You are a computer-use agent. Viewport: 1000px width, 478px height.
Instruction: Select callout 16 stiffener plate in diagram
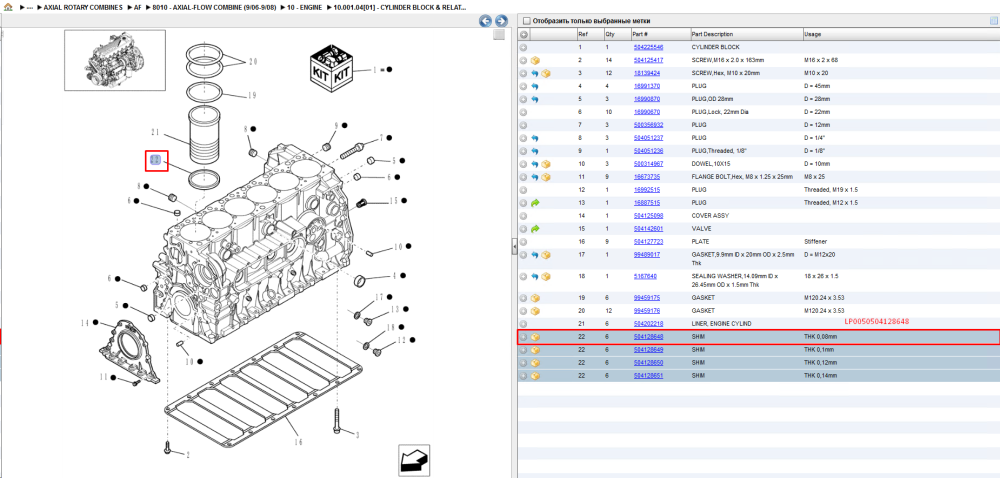click(x=297, y=441)
